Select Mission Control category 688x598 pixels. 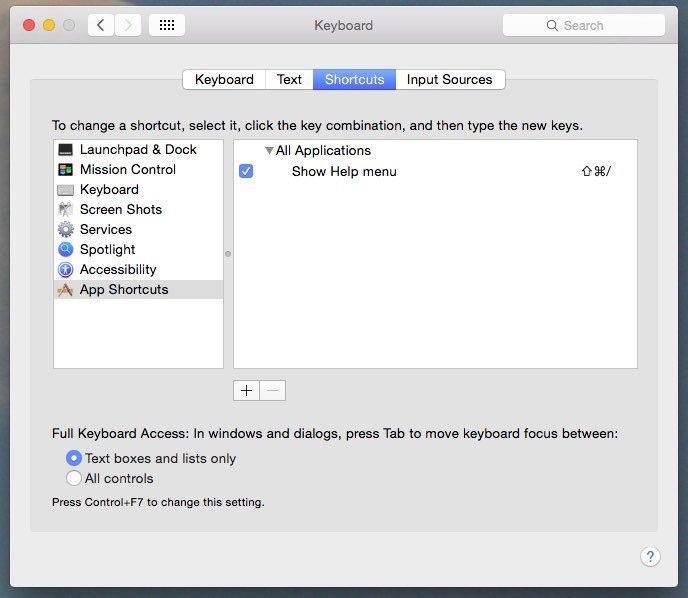pos(138,169)
